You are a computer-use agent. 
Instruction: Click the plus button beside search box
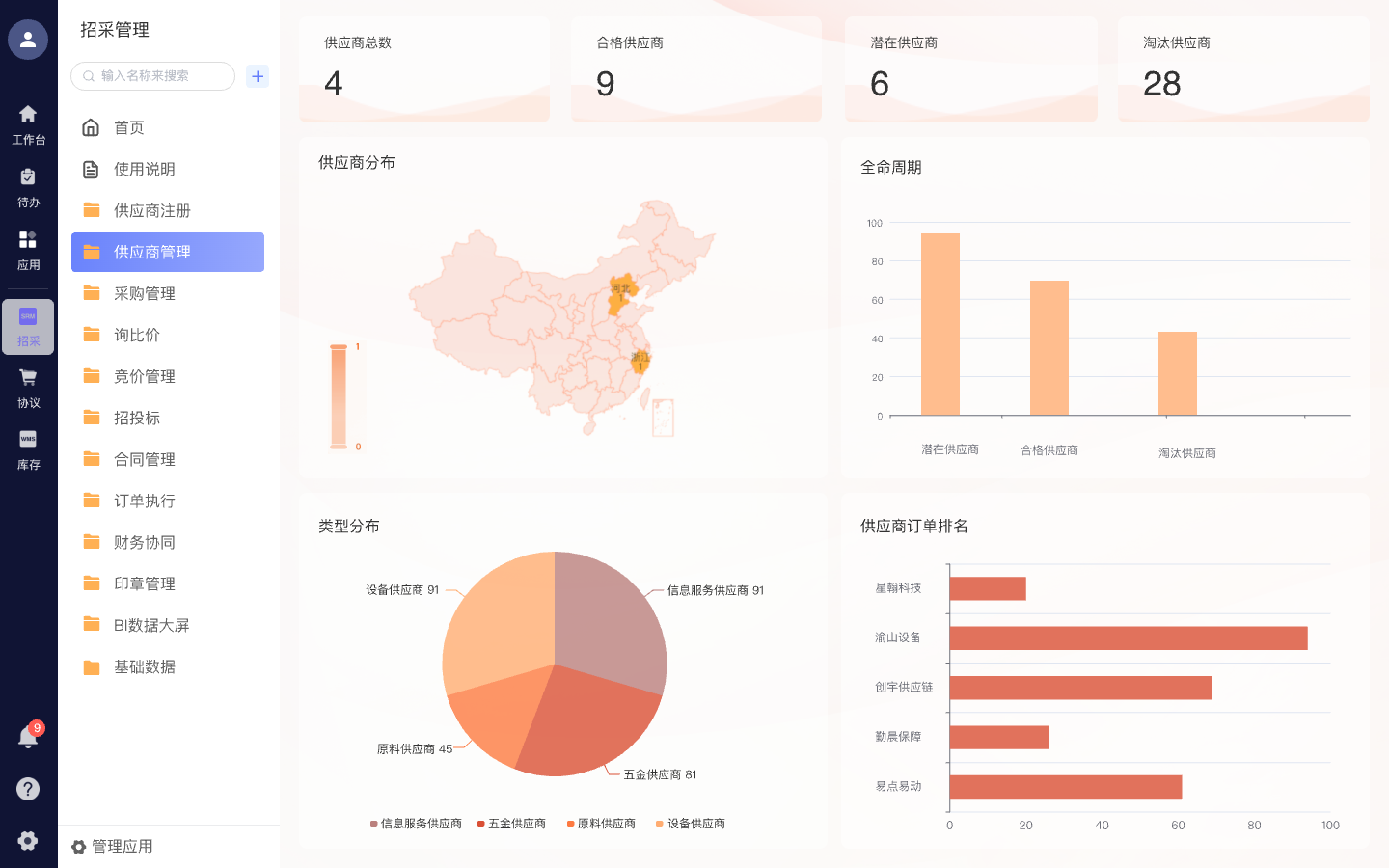click(x=257, y=76)
